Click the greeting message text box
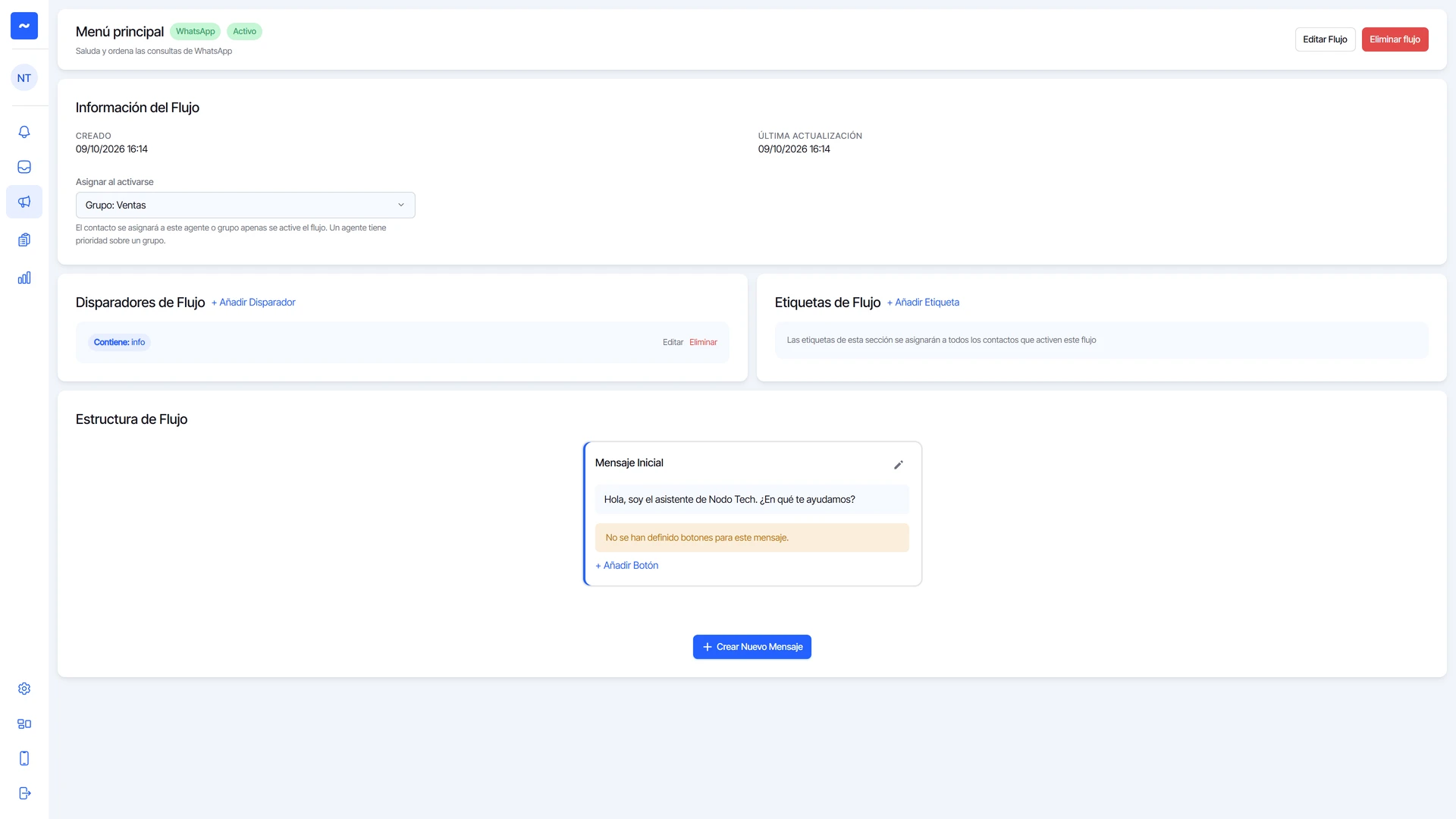The width and height of the screenshot is (1456, 819). (752, 499)
